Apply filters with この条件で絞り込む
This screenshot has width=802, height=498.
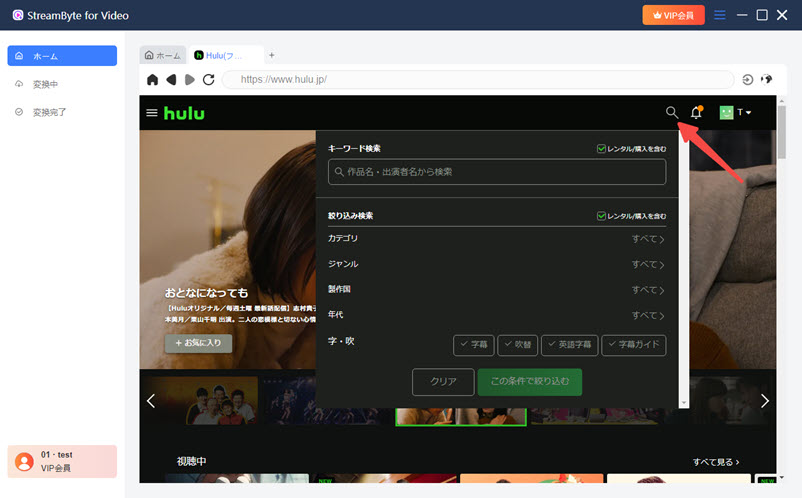pos(529,382)
